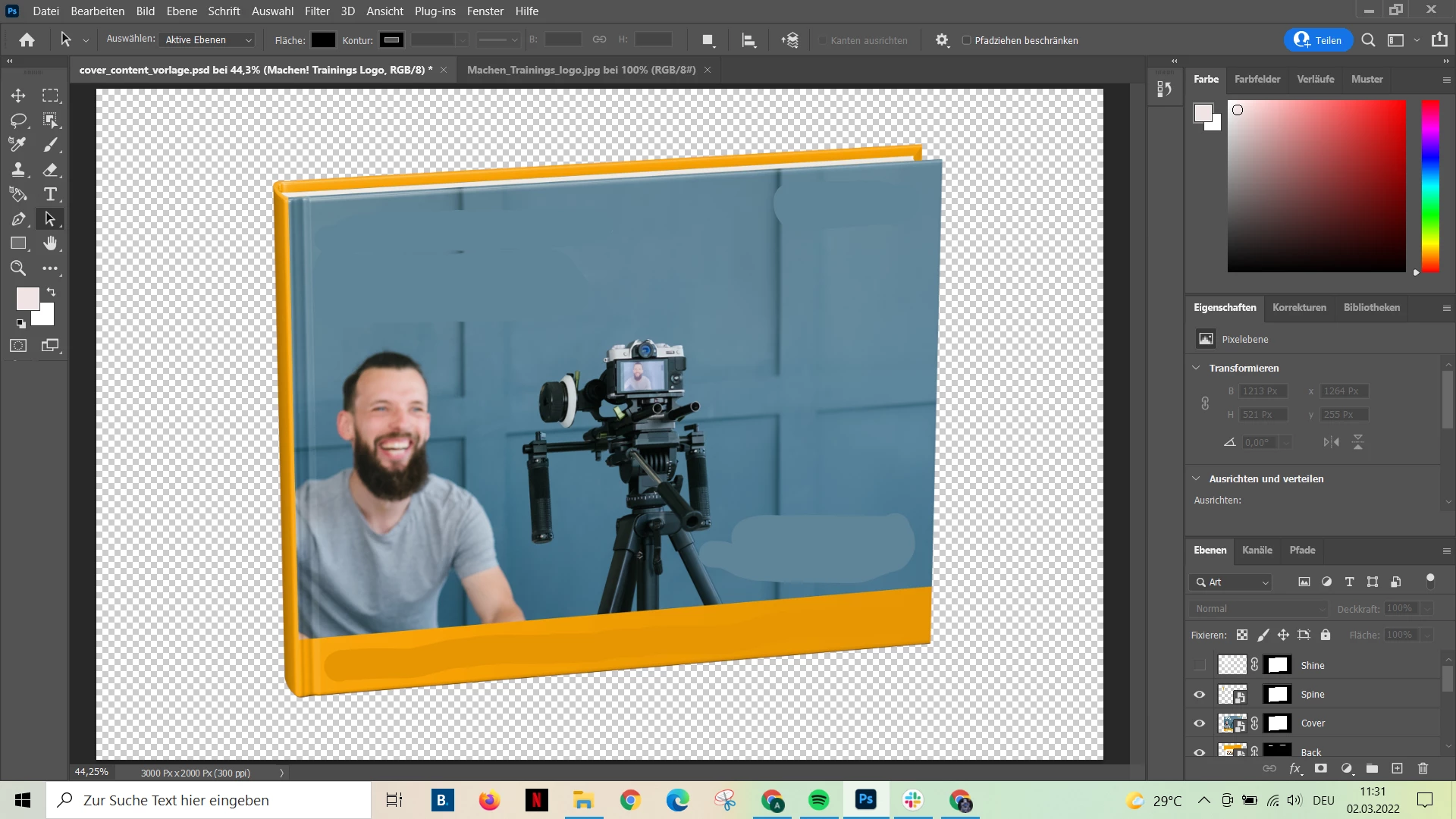The height and width of the screenshot is (819, 1456).
Task: Collapse the Transformieren section
Action: tap(1196, 368)
